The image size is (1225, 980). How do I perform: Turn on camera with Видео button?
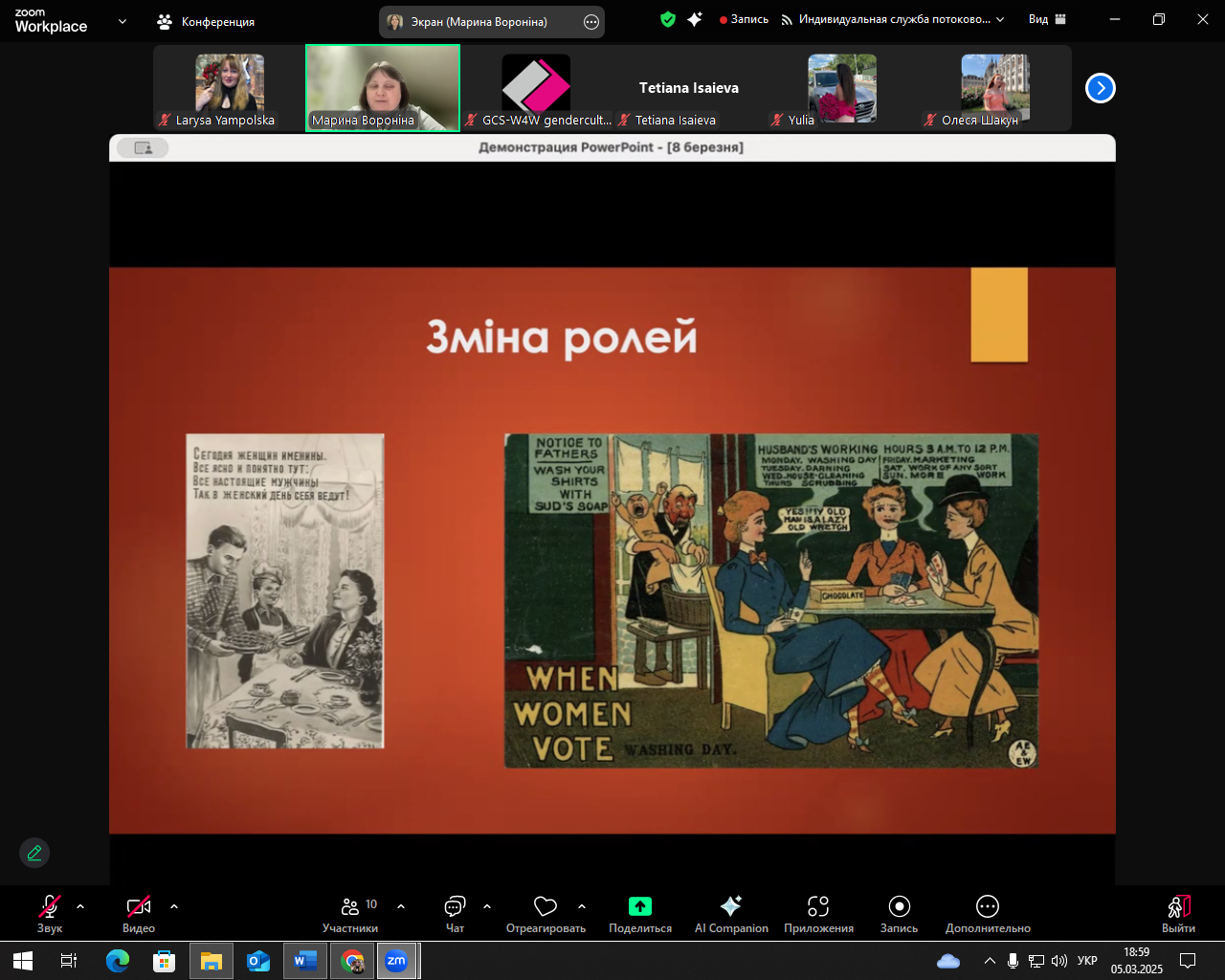pos(139,914)
